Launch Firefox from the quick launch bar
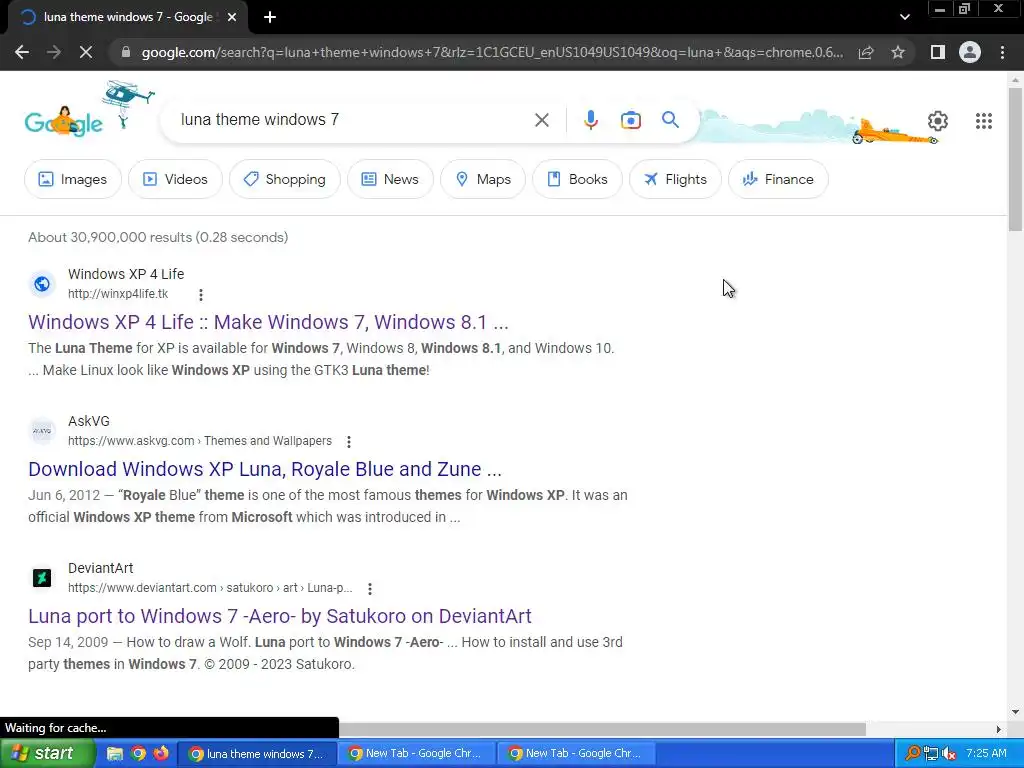The image size is (1024, 768). (161, 754)
